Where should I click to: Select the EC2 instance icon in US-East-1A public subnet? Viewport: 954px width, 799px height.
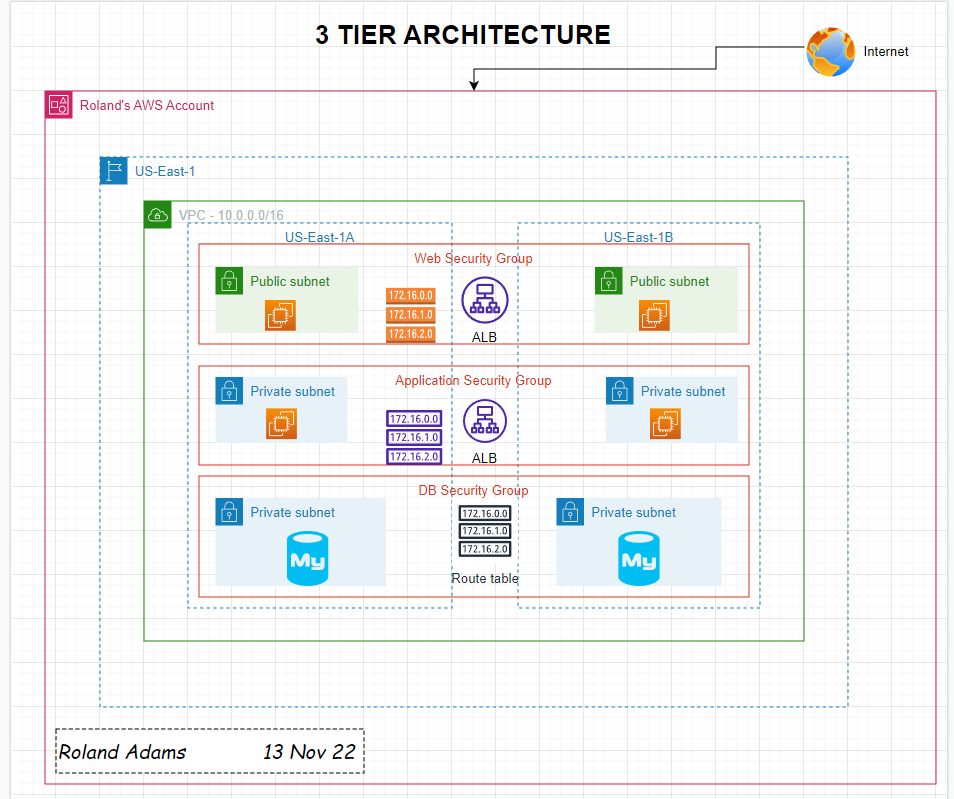click(x=280, y=315)
